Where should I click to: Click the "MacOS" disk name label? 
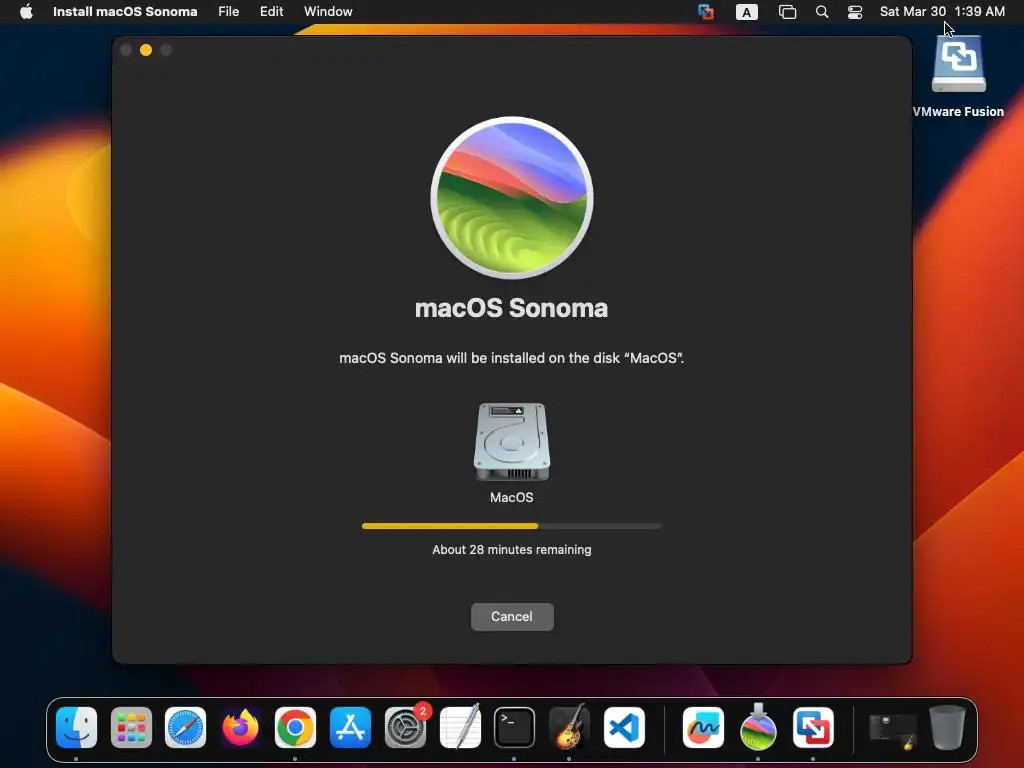511,498
